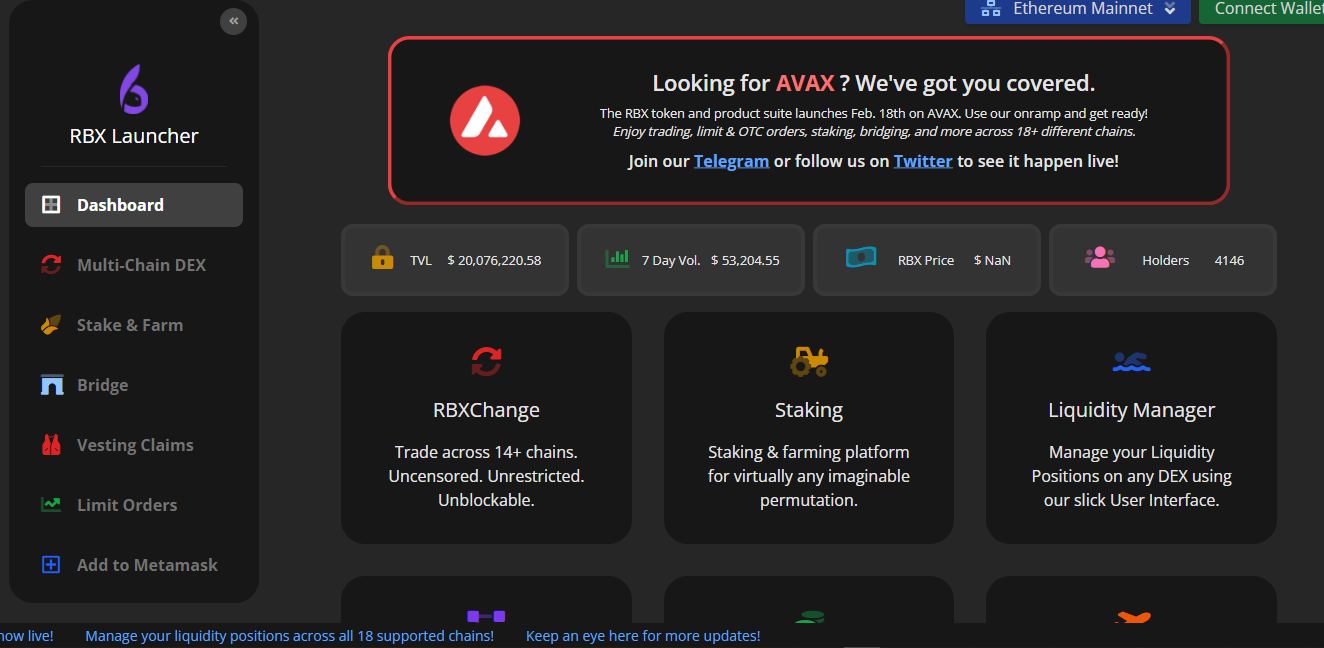Open Multi-Chain DEX from the sidebar

point(134,265)
